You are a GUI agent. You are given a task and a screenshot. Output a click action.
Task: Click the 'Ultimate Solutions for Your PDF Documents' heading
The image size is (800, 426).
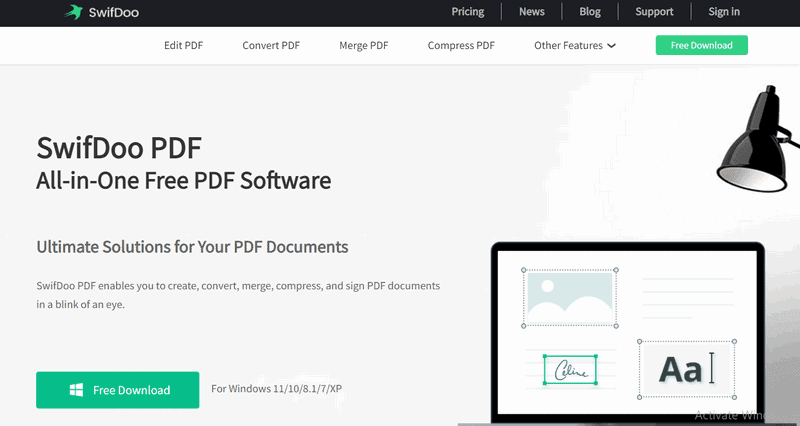click(192, 247)
